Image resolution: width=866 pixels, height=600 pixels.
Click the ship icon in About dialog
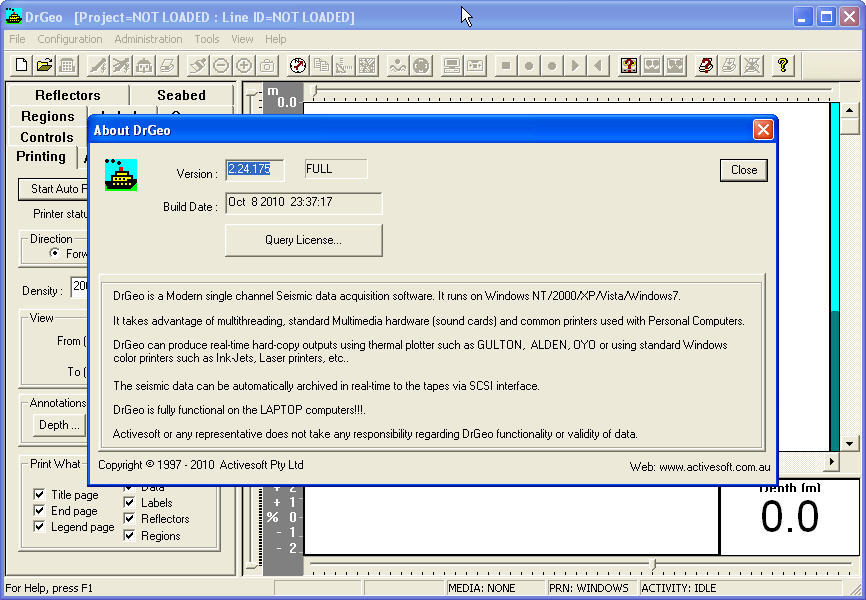coord(121,175)
